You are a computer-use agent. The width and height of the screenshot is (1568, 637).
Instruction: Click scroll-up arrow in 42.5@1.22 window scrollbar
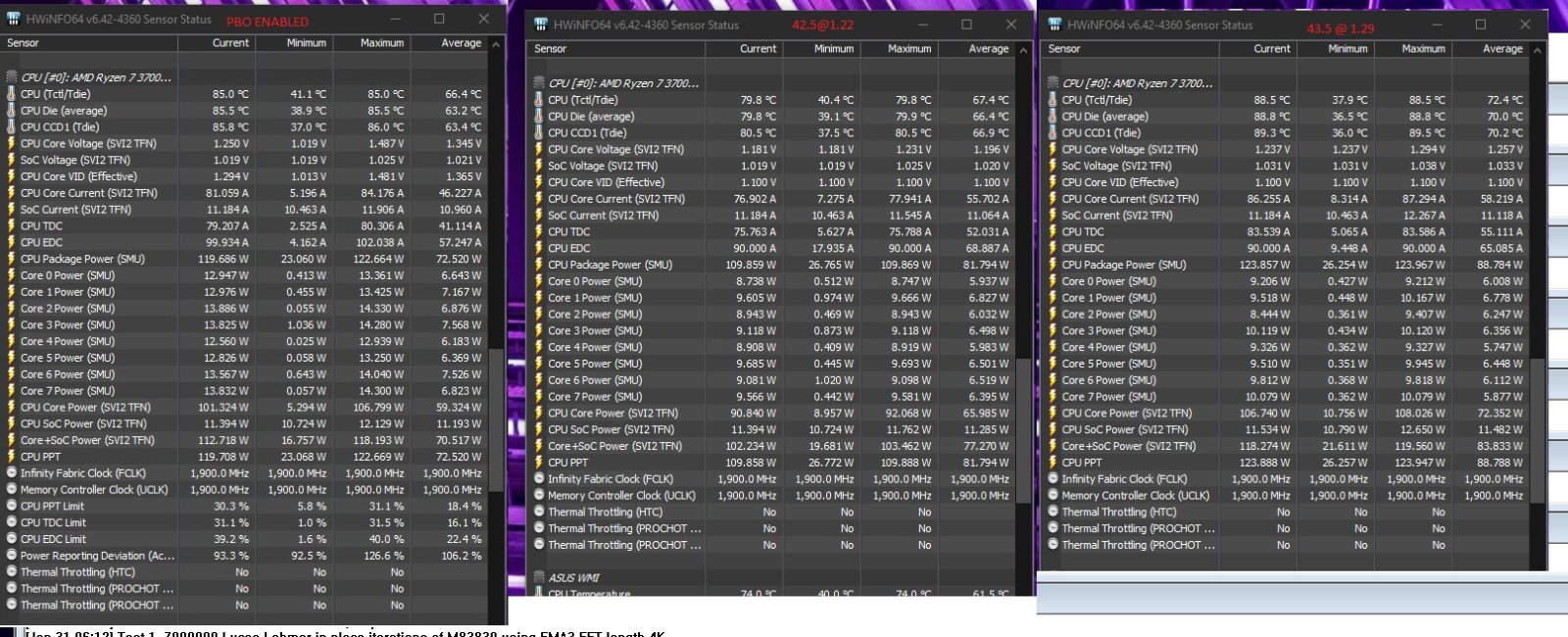pos(1025,49)
